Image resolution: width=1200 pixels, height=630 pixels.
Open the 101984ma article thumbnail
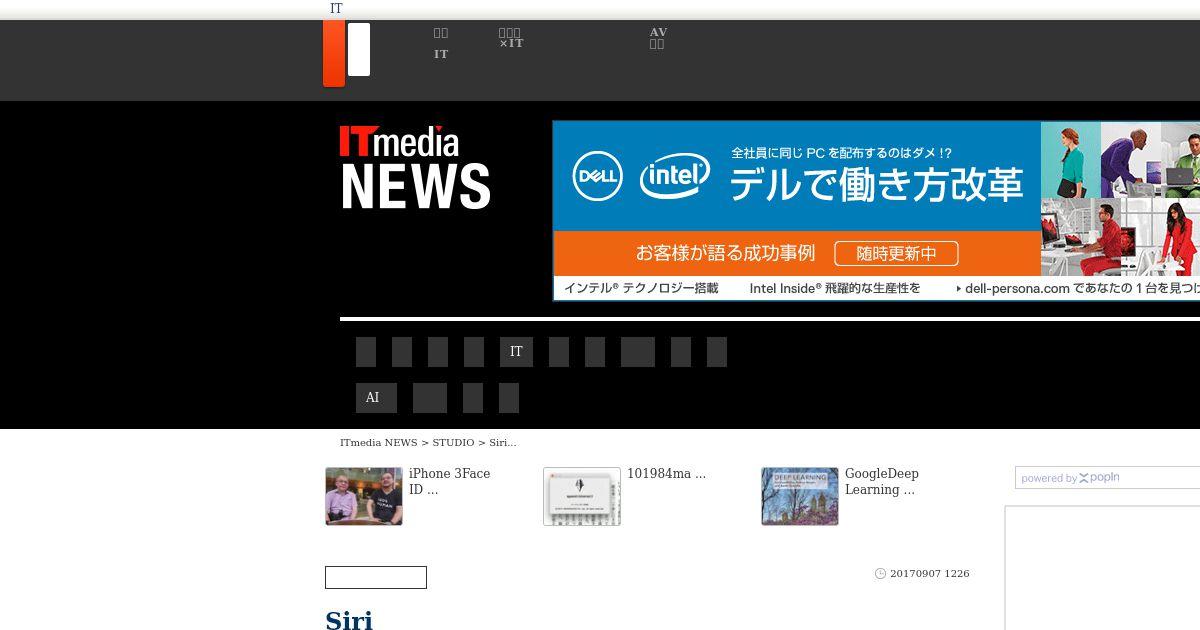click(x=582, y=496)
